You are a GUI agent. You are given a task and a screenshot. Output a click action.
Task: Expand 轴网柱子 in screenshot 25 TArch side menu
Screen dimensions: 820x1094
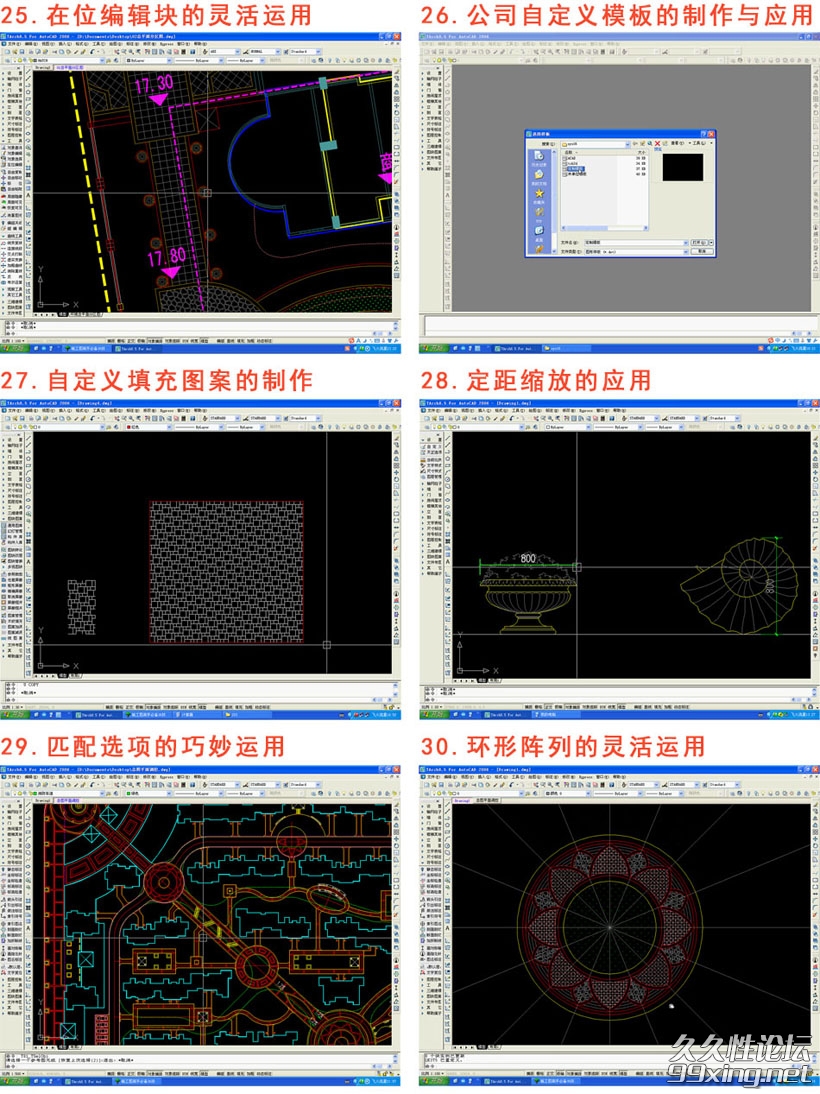(x=12, y=79)
